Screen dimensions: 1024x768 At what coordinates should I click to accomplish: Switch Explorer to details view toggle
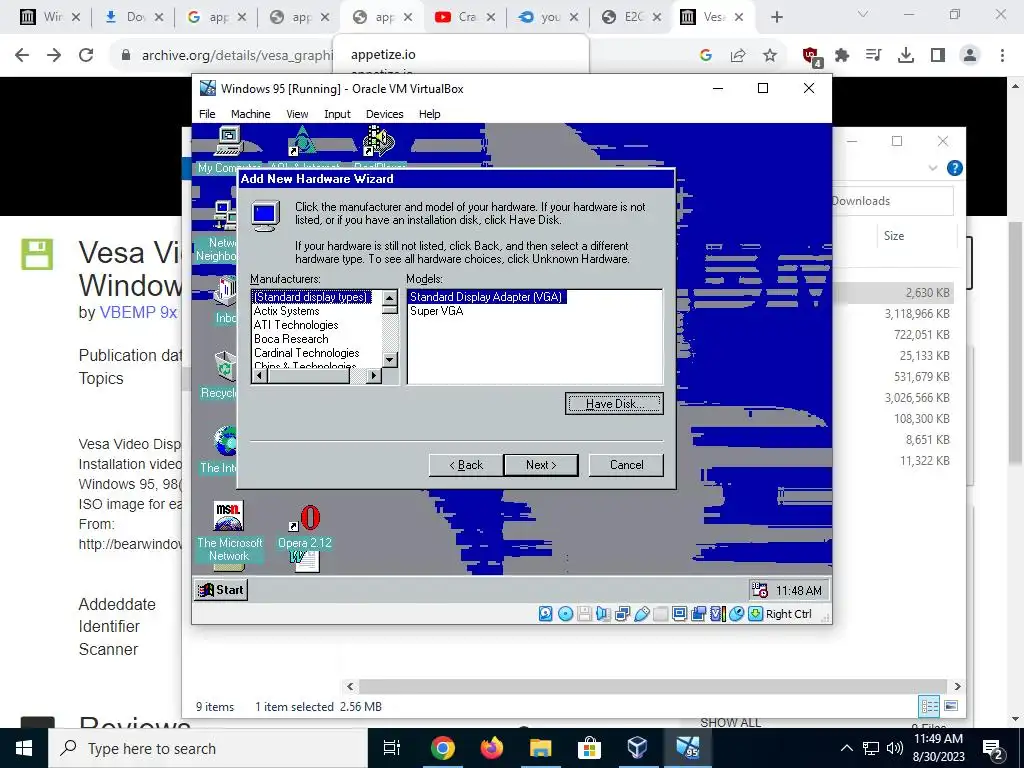pos(929,706)
